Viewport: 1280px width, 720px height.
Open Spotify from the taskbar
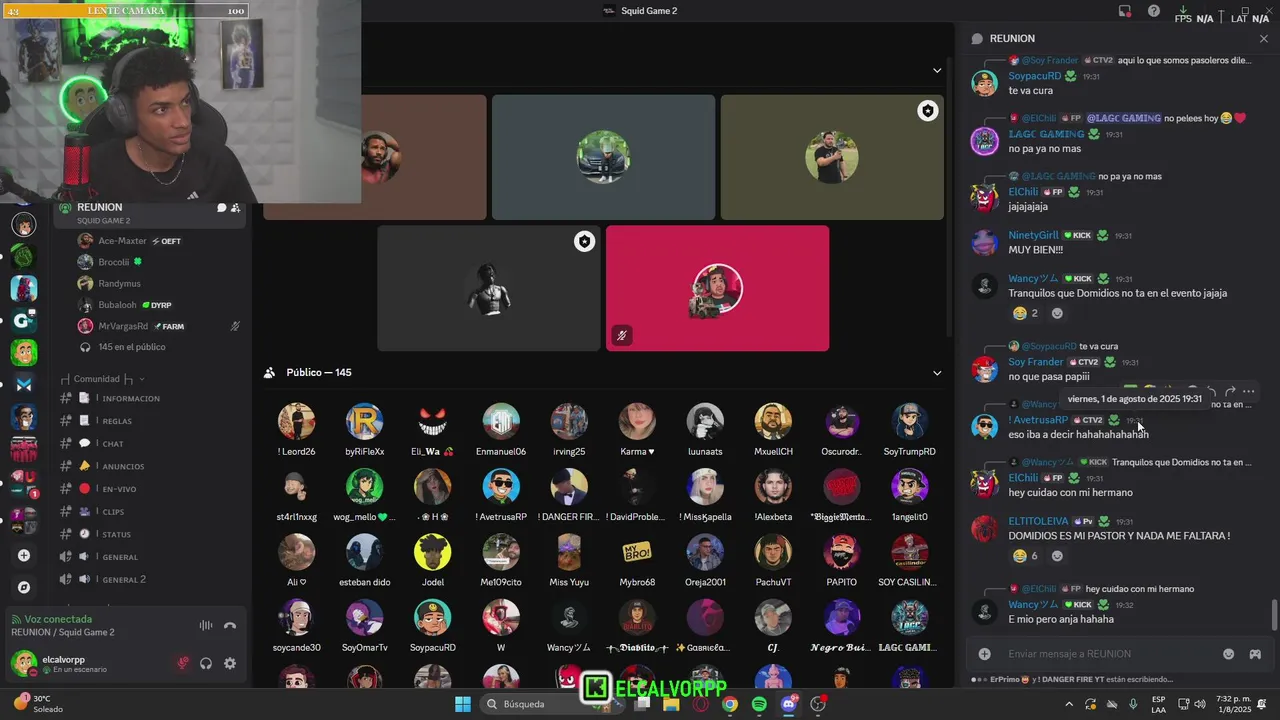coord(759,704)
